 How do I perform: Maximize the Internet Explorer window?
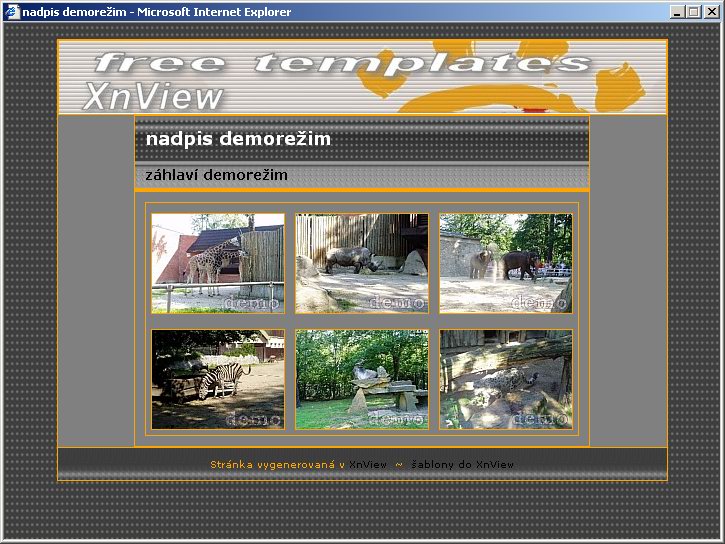point(694,12)
